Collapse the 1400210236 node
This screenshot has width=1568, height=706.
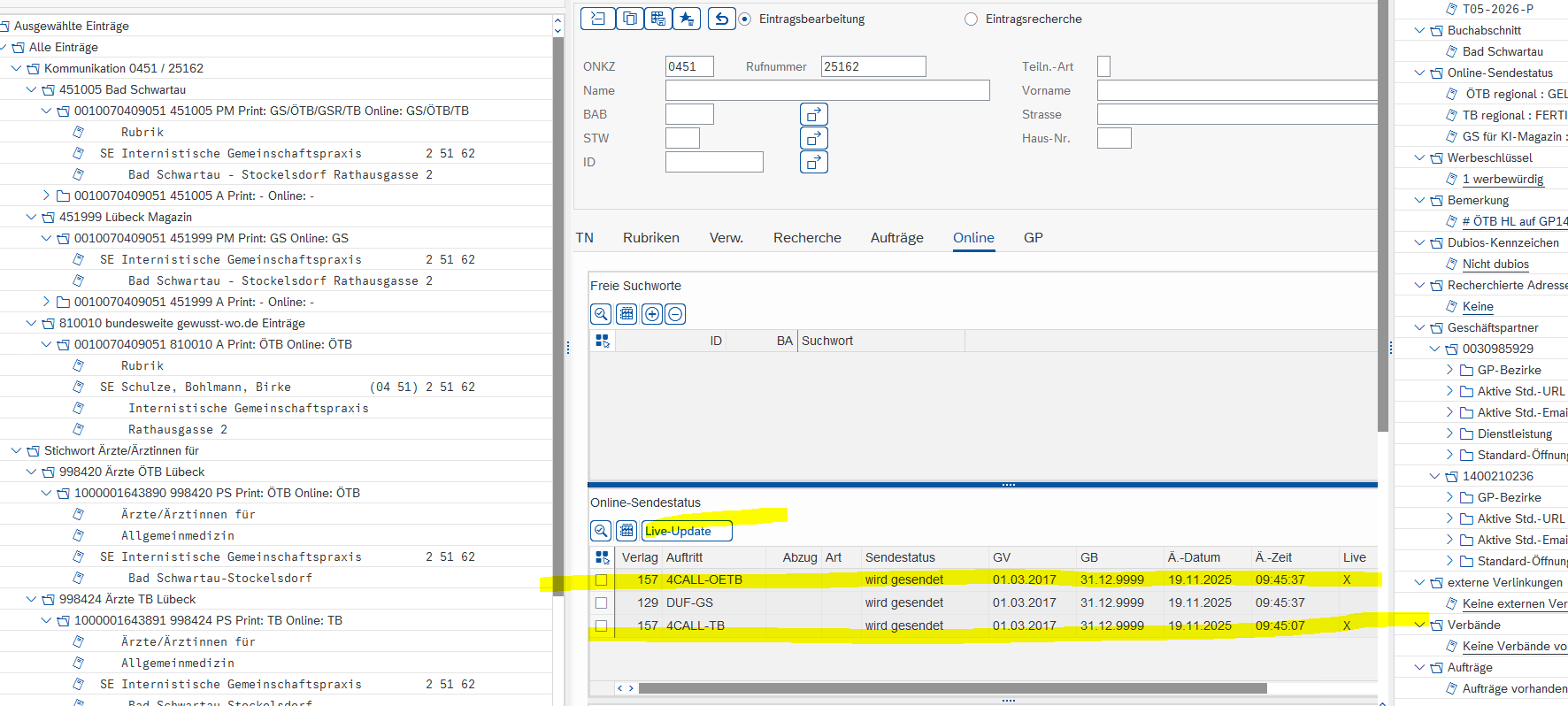[1435, 476]
